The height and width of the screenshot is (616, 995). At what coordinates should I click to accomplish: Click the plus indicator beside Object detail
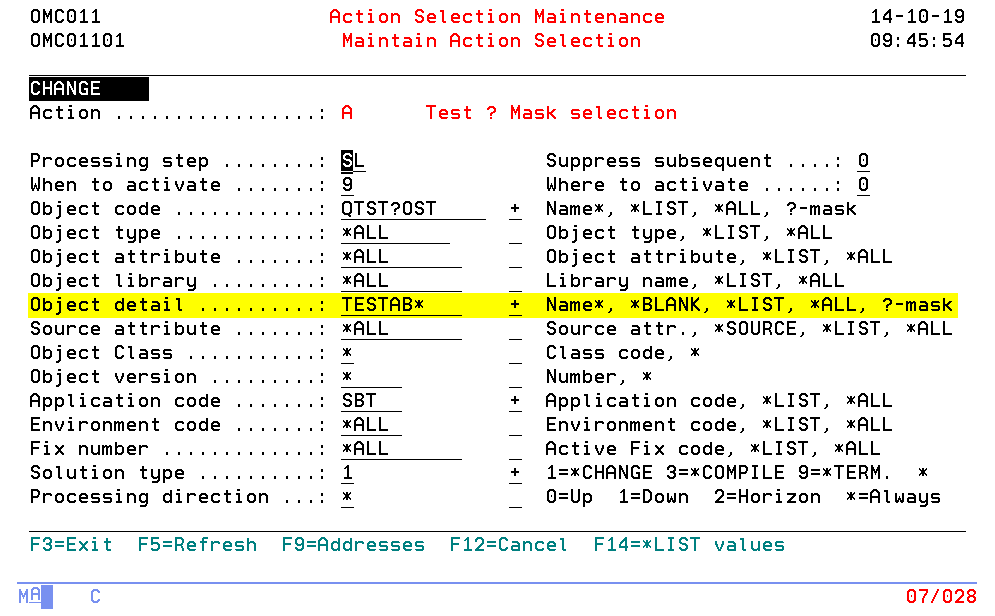point(515,305)
